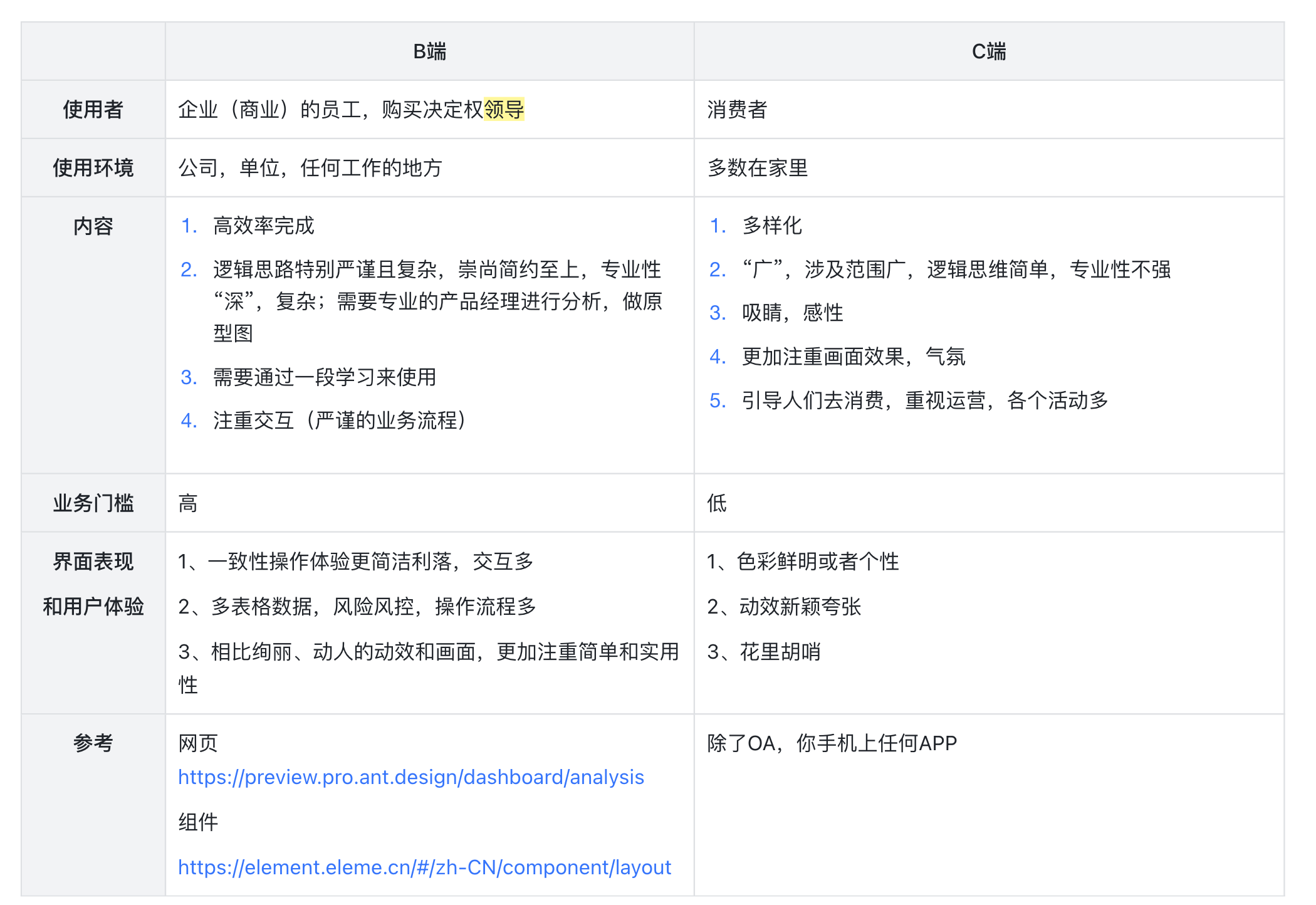Image resolution: width=1316 pixels, height=905 pixels.
Task: Click the 除了OA，你手机上任何APP text
Action: click(x=832, y=743)
